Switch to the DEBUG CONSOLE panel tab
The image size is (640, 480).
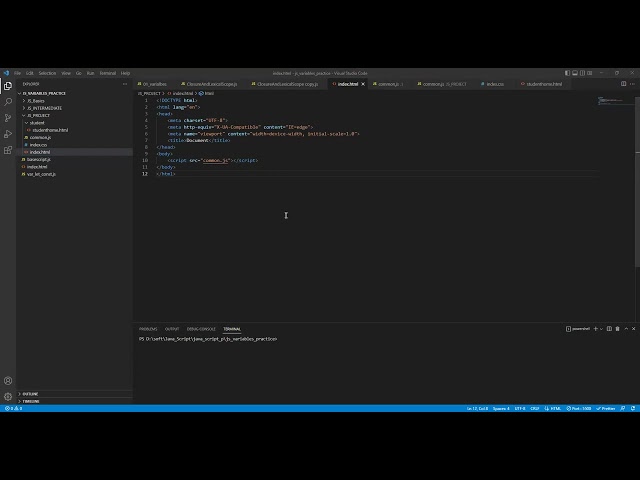tap(201, 329)
